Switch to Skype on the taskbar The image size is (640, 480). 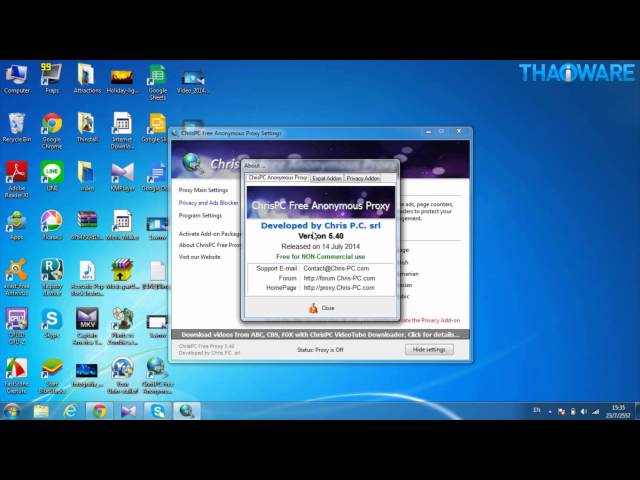click(x=158, y=411)
